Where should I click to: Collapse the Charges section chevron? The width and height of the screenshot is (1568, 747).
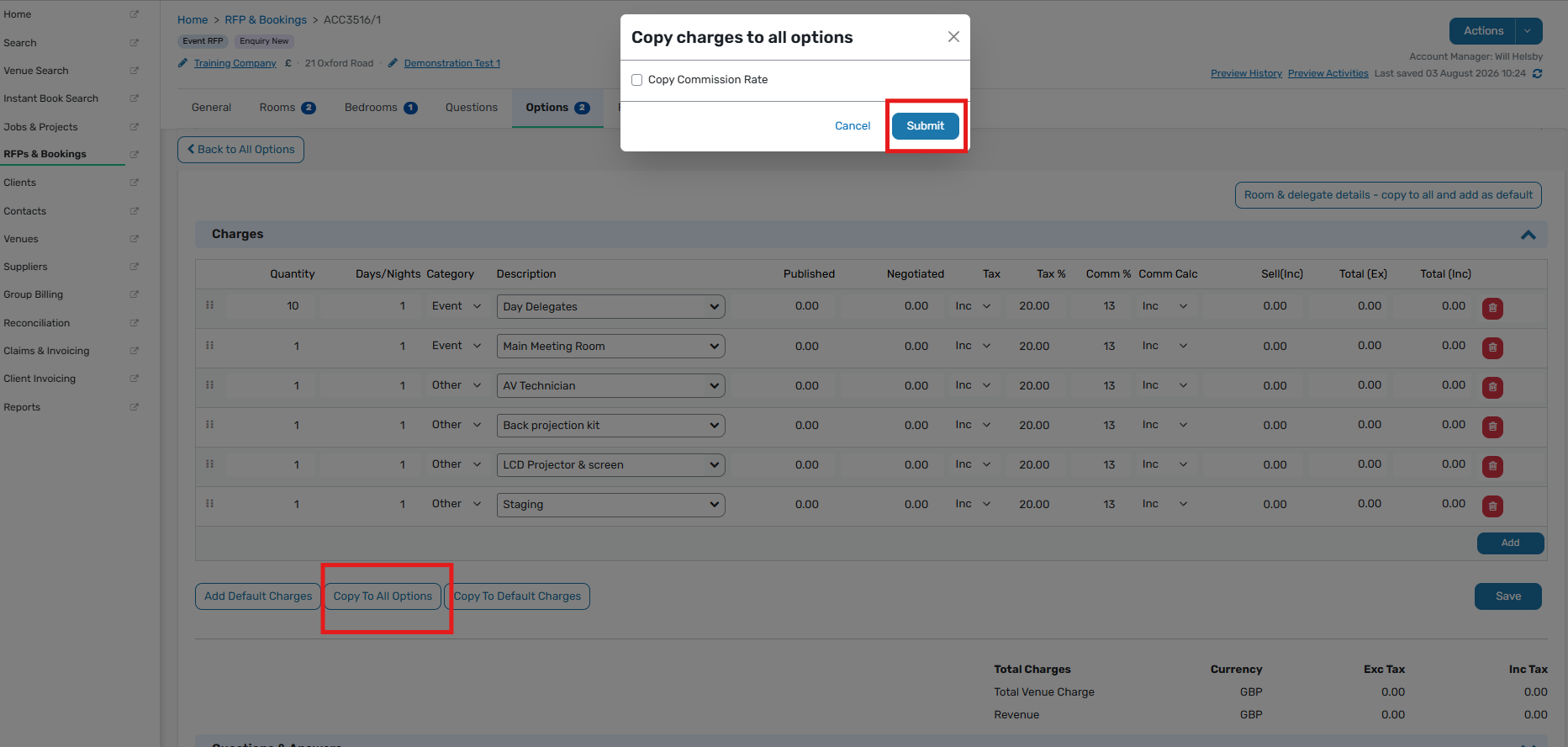pyautogui.click(x=1528, y=235)
